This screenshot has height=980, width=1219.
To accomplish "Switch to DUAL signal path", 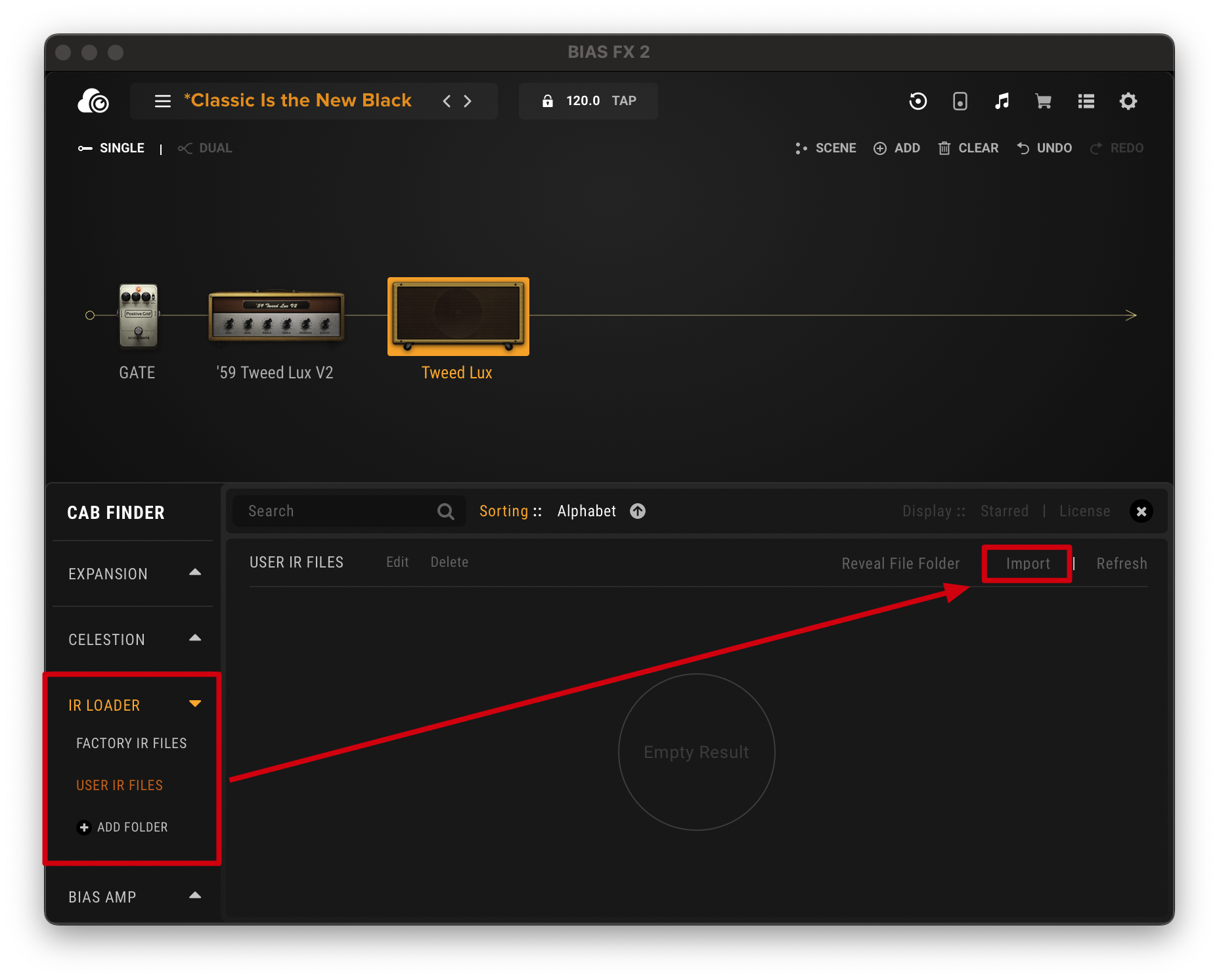I will pyautogui.click(x=205, y=148).
